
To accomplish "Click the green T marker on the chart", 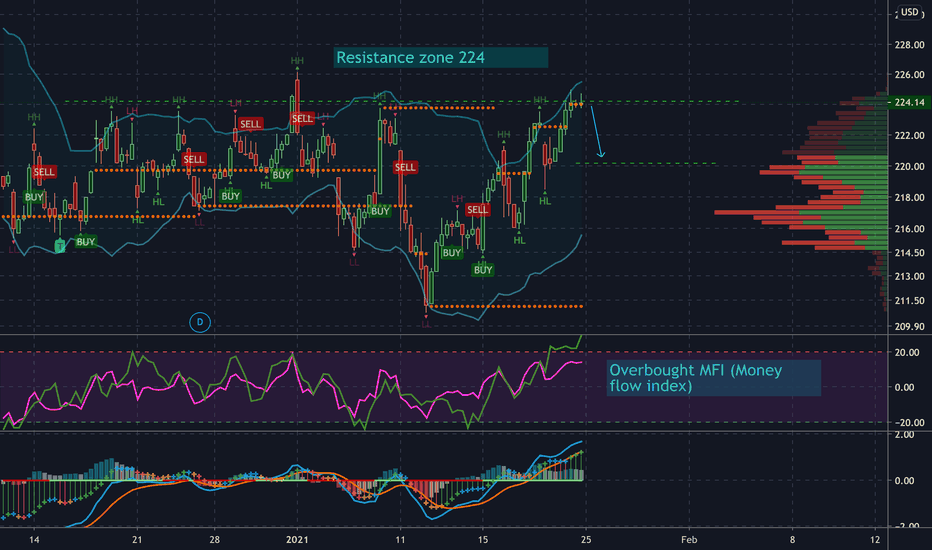I will [x=59, y=246].
